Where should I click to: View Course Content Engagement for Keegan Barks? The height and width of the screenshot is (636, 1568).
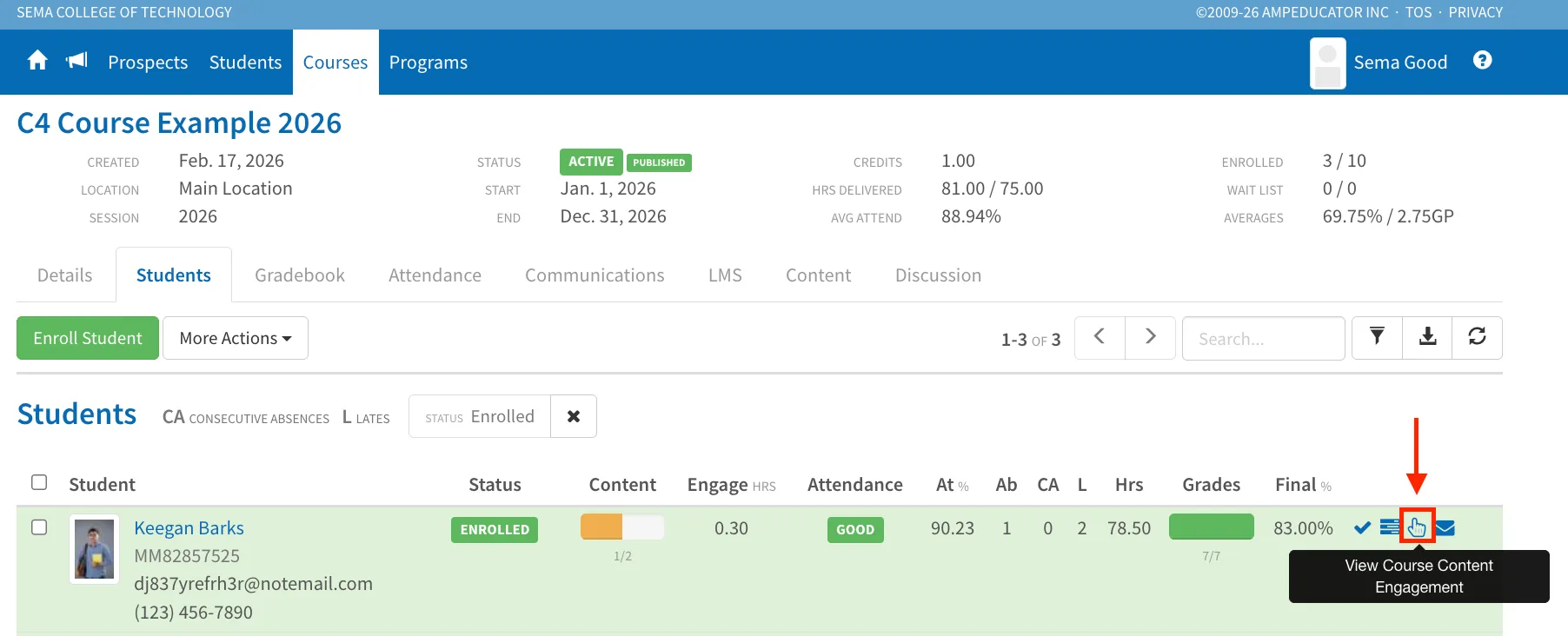pos(1417,527)
